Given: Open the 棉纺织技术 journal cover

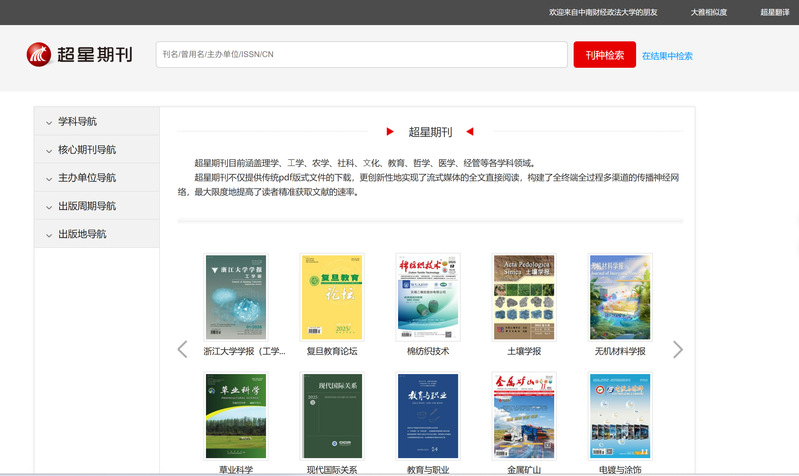Looking at the screenshot, I should click(x=428, y=297).
